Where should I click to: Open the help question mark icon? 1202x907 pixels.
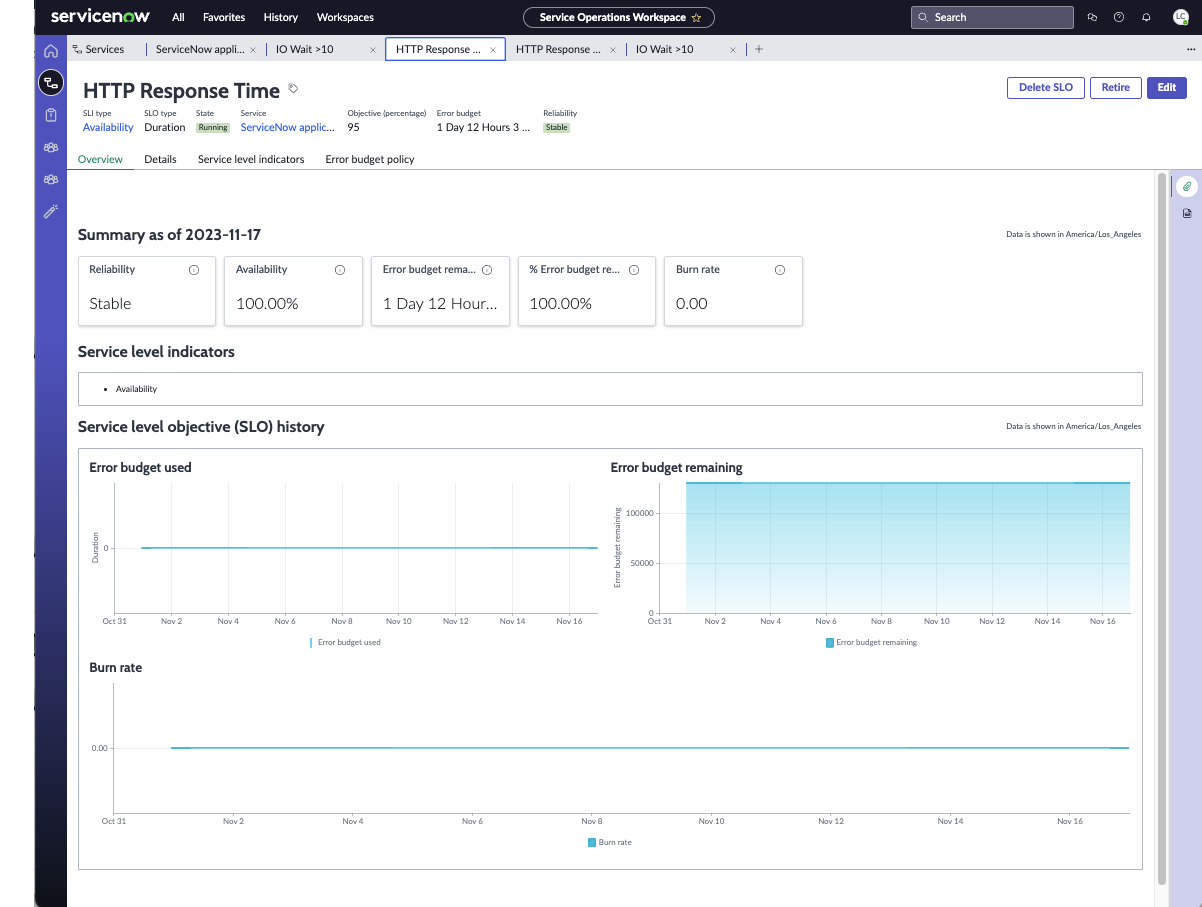coord(1119,17)
